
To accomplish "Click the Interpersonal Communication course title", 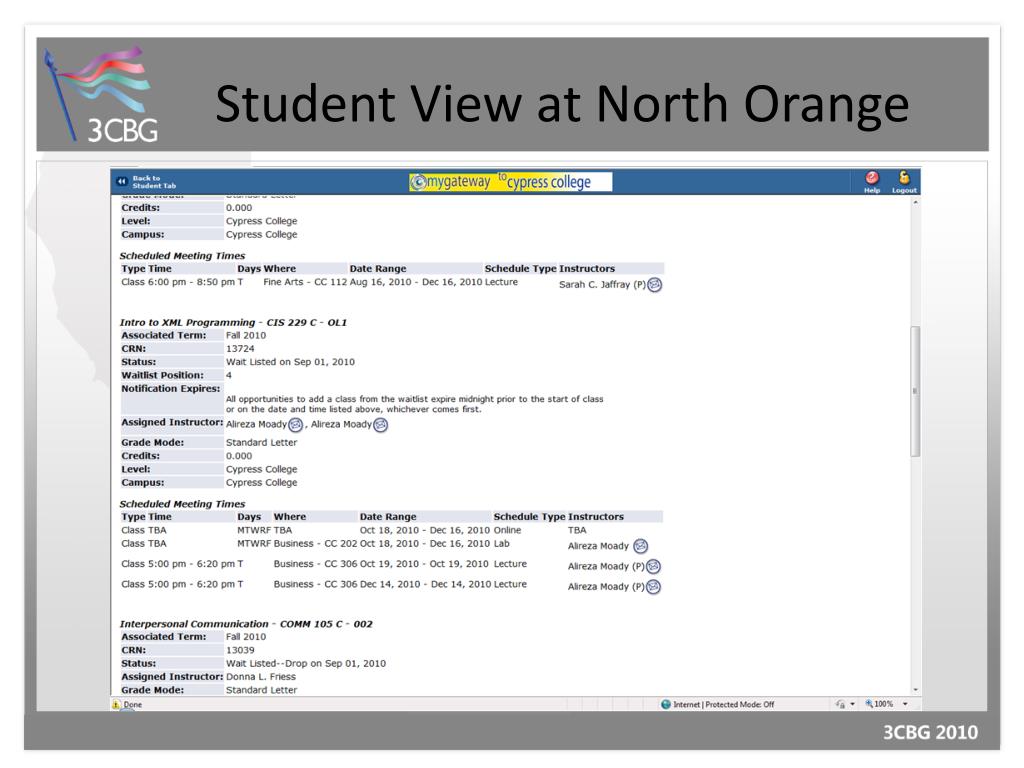I will point(246,624).
